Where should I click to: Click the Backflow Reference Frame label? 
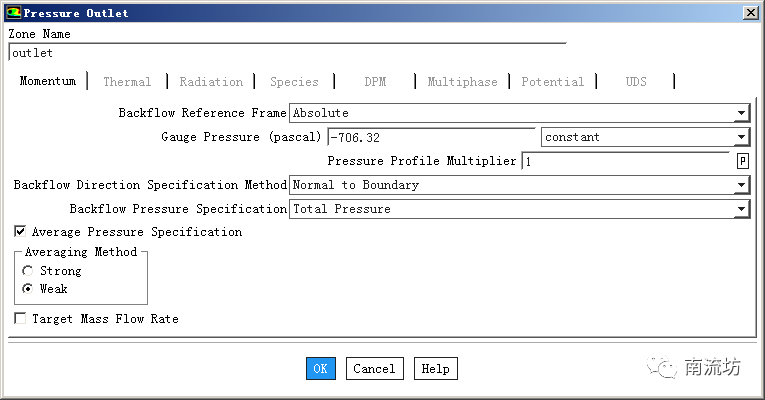click(x=202, y=113)
